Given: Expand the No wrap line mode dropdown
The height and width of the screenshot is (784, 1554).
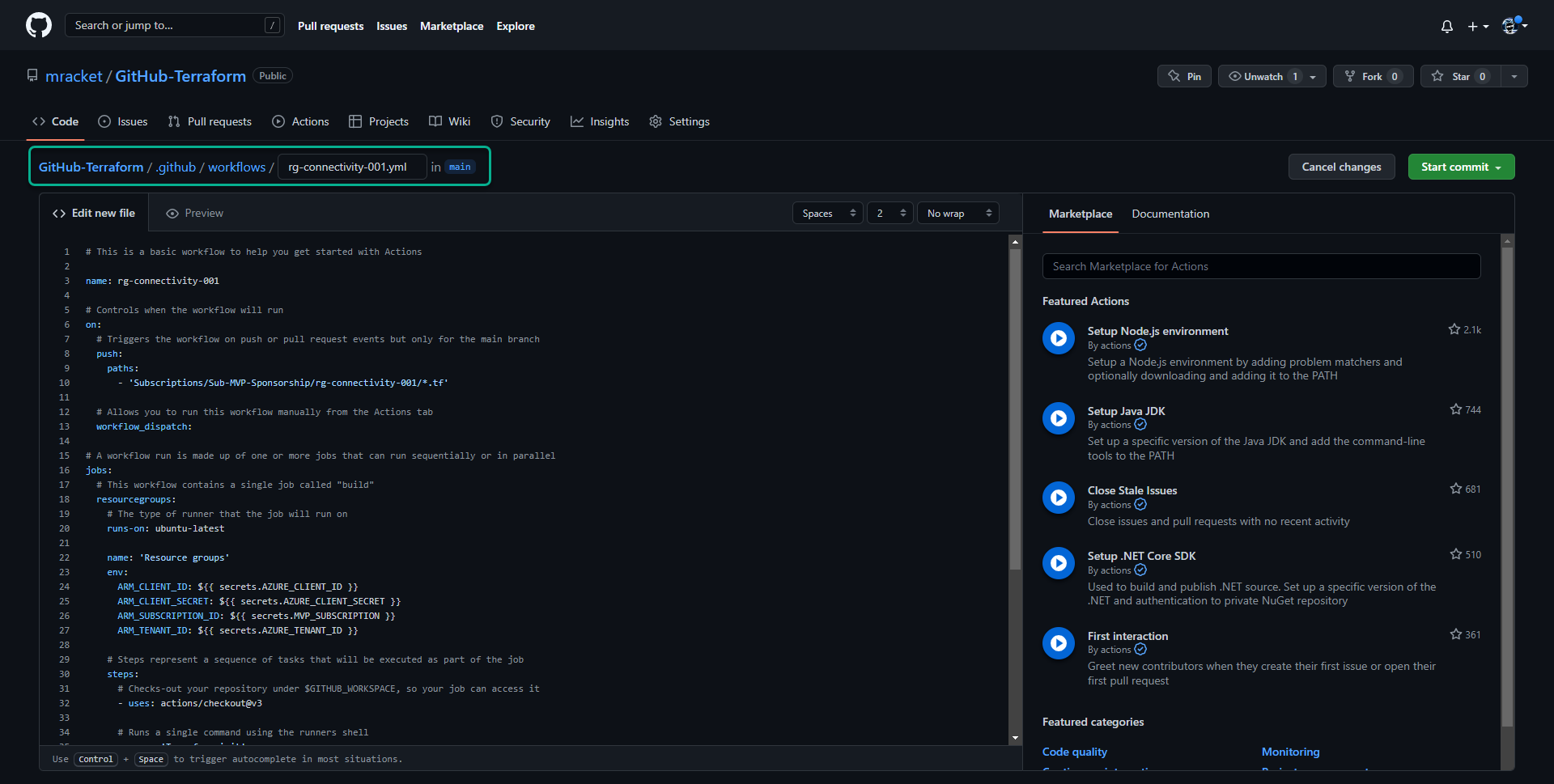Looking at the screenshot, I should [958, 214].
